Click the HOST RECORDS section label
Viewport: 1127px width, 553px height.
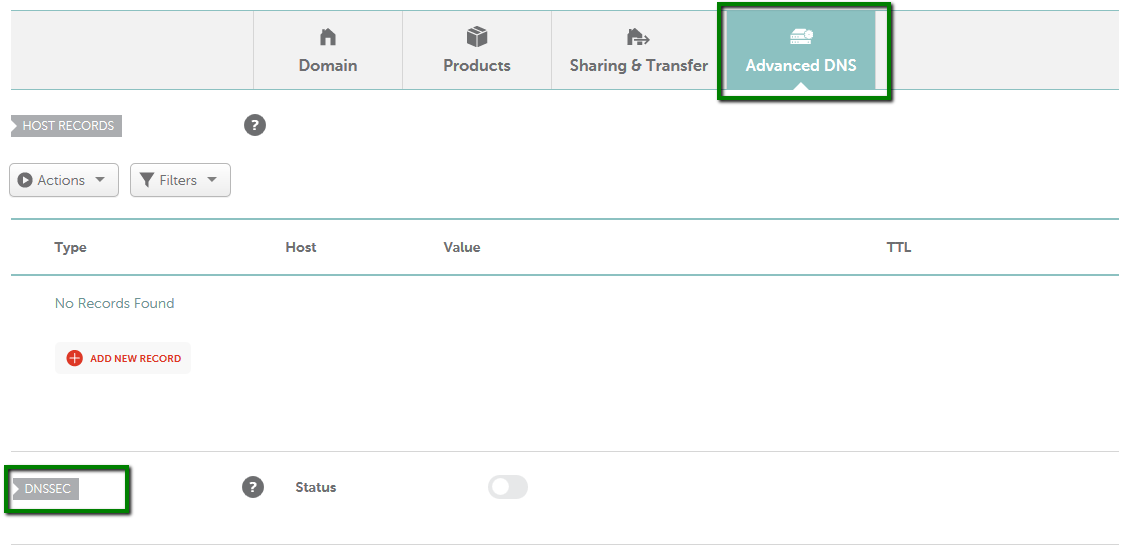66,126
